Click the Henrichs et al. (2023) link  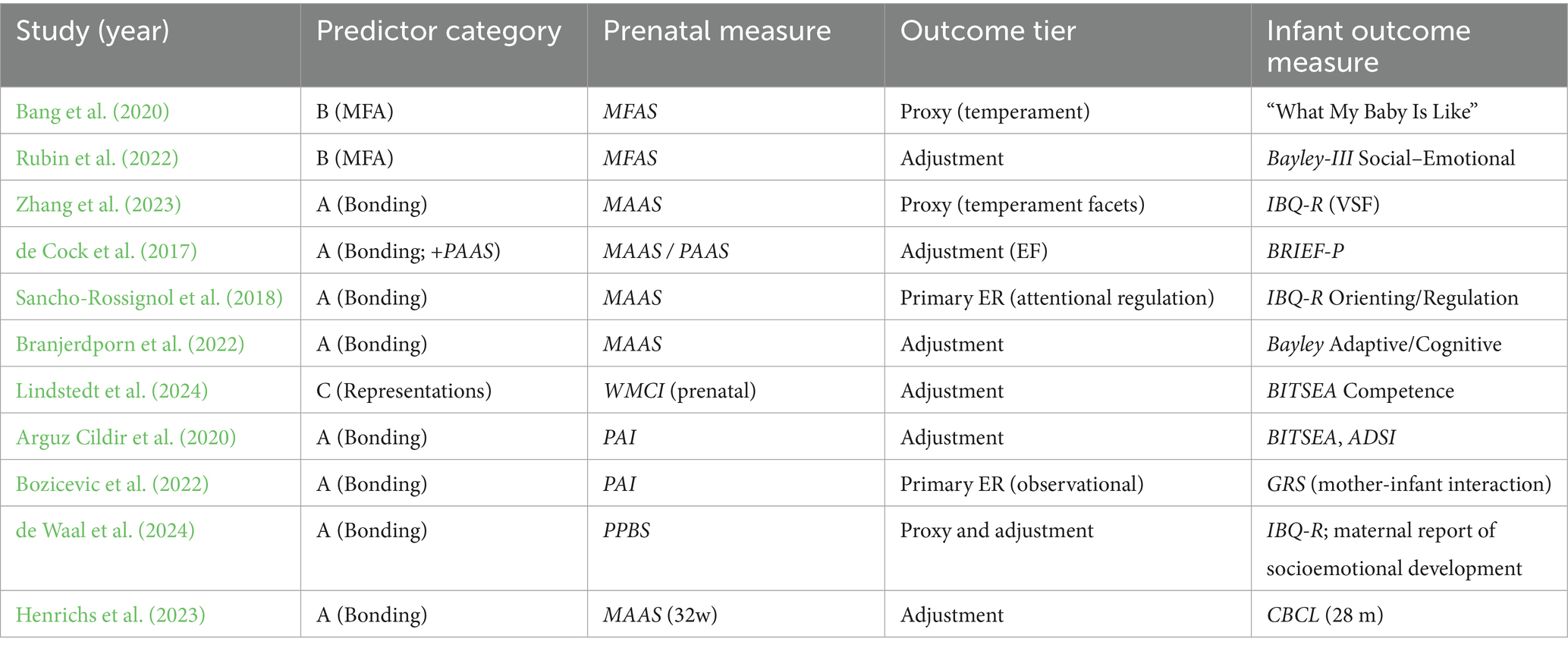point(111,615)
